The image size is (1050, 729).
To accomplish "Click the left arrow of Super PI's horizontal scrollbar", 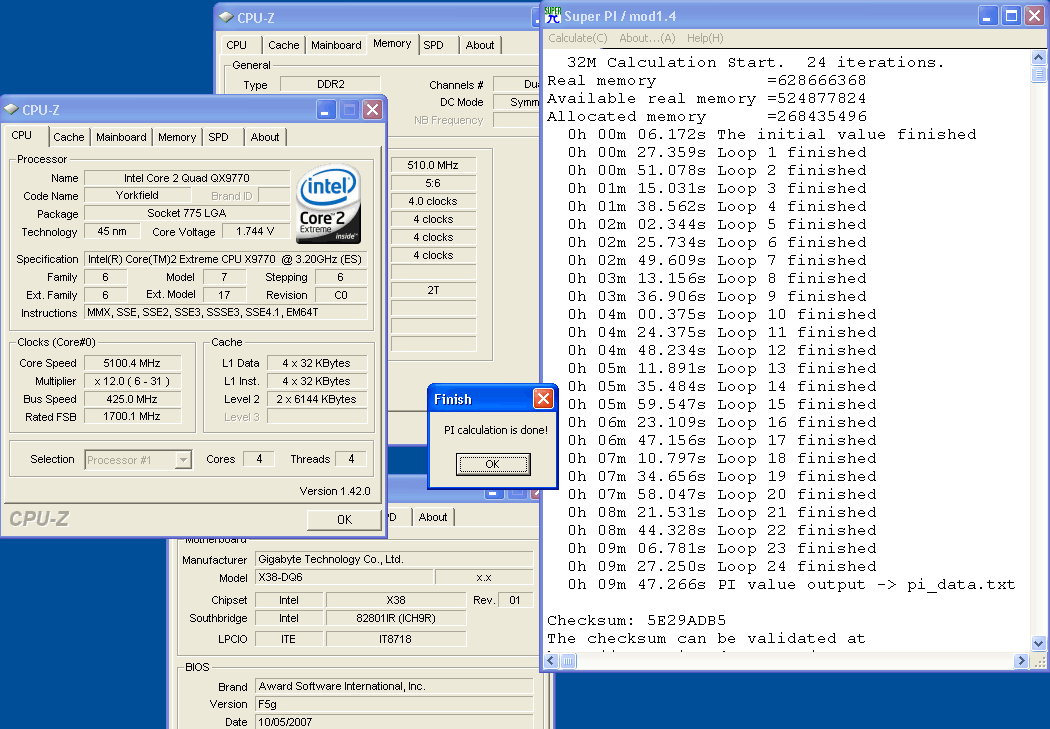I will (x=551, y=661).
